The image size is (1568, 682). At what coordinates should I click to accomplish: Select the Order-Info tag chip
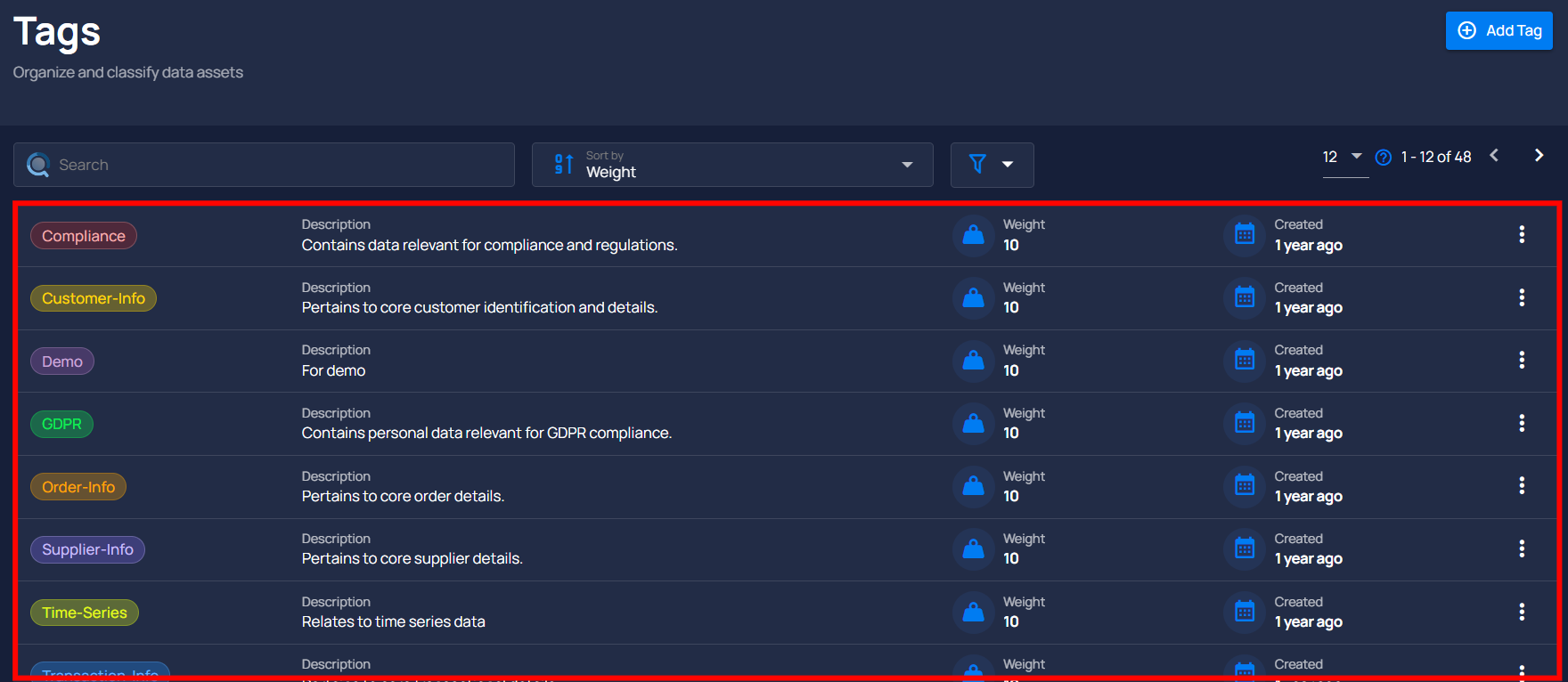coord(78,487)
